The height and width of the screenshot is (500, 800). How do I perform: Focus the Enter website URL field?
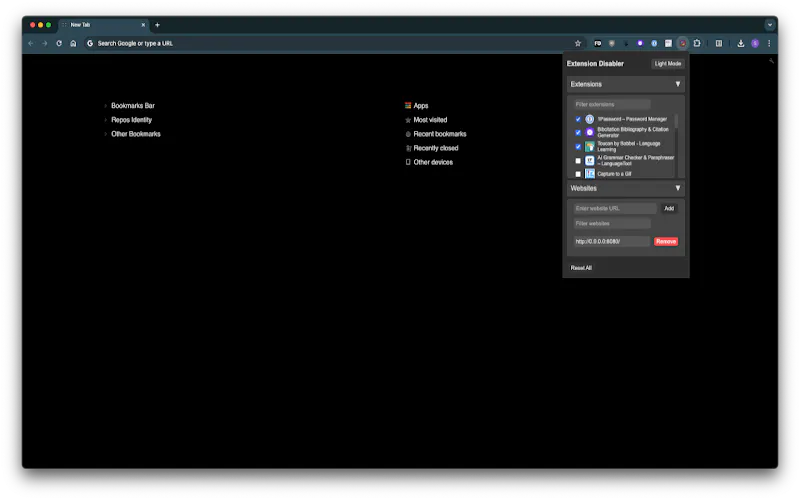(614, 208)
